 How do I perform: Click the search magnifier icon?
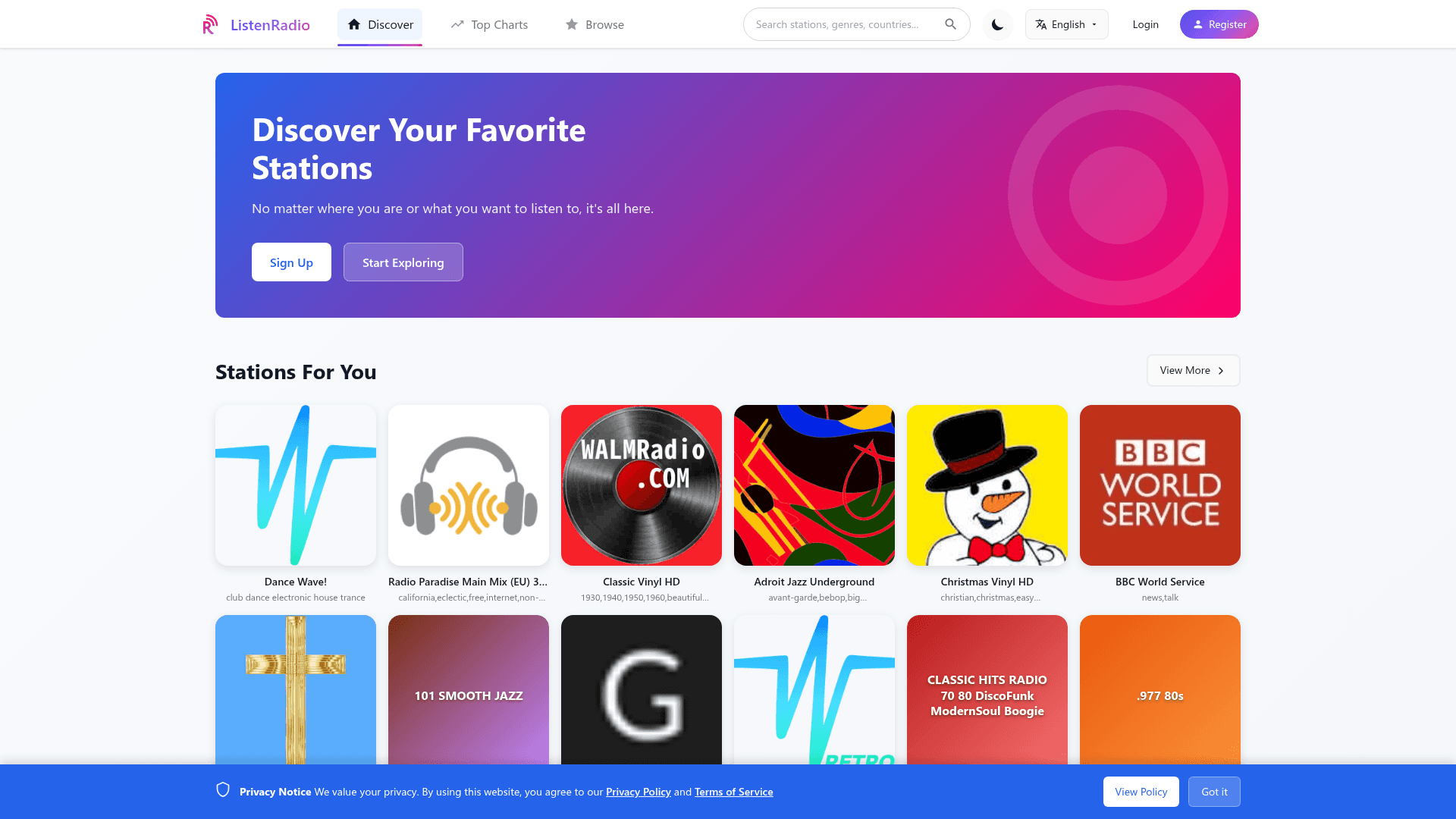950,24
